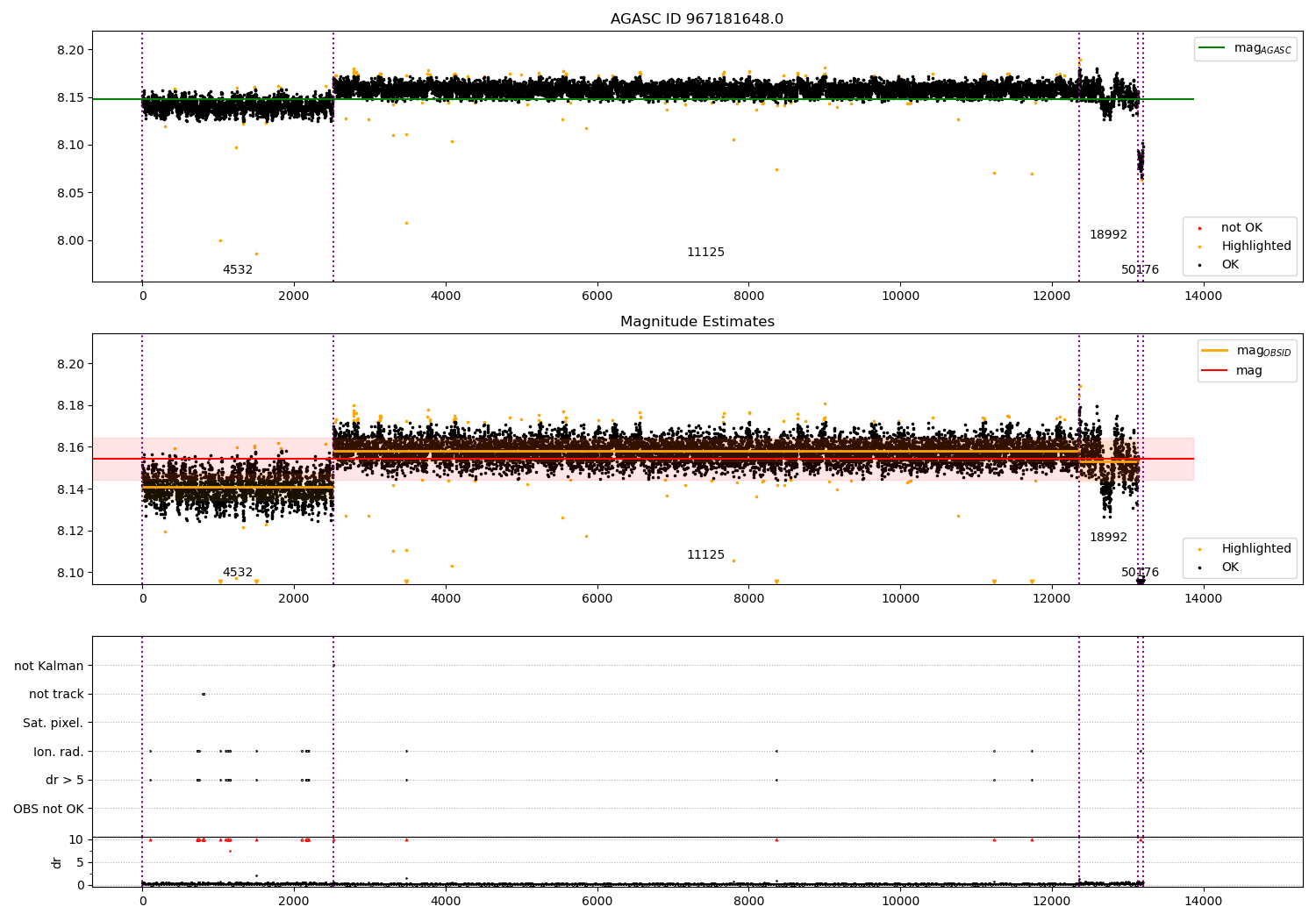
Task: Click the '14000' x-tick under the top panel
Action: (x=1203, y=296)
